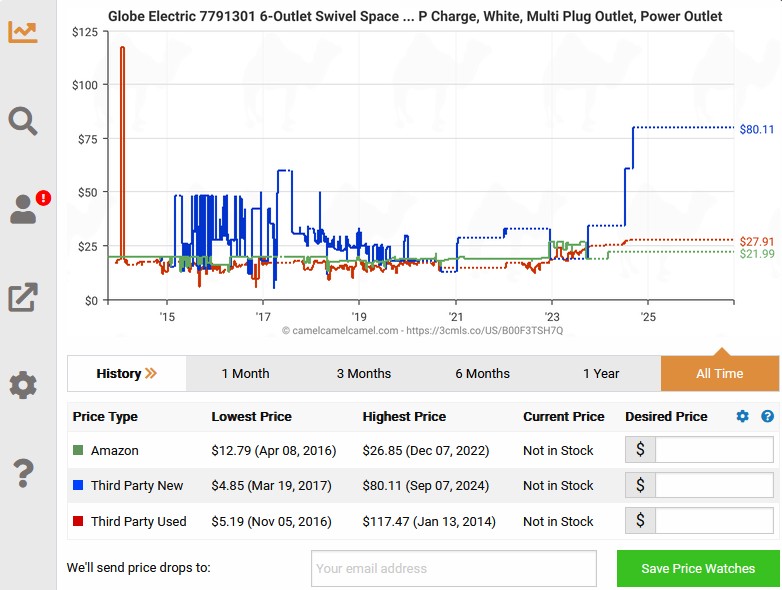
Task: Click the History double-chevron arrows
Action: (151, 374)
